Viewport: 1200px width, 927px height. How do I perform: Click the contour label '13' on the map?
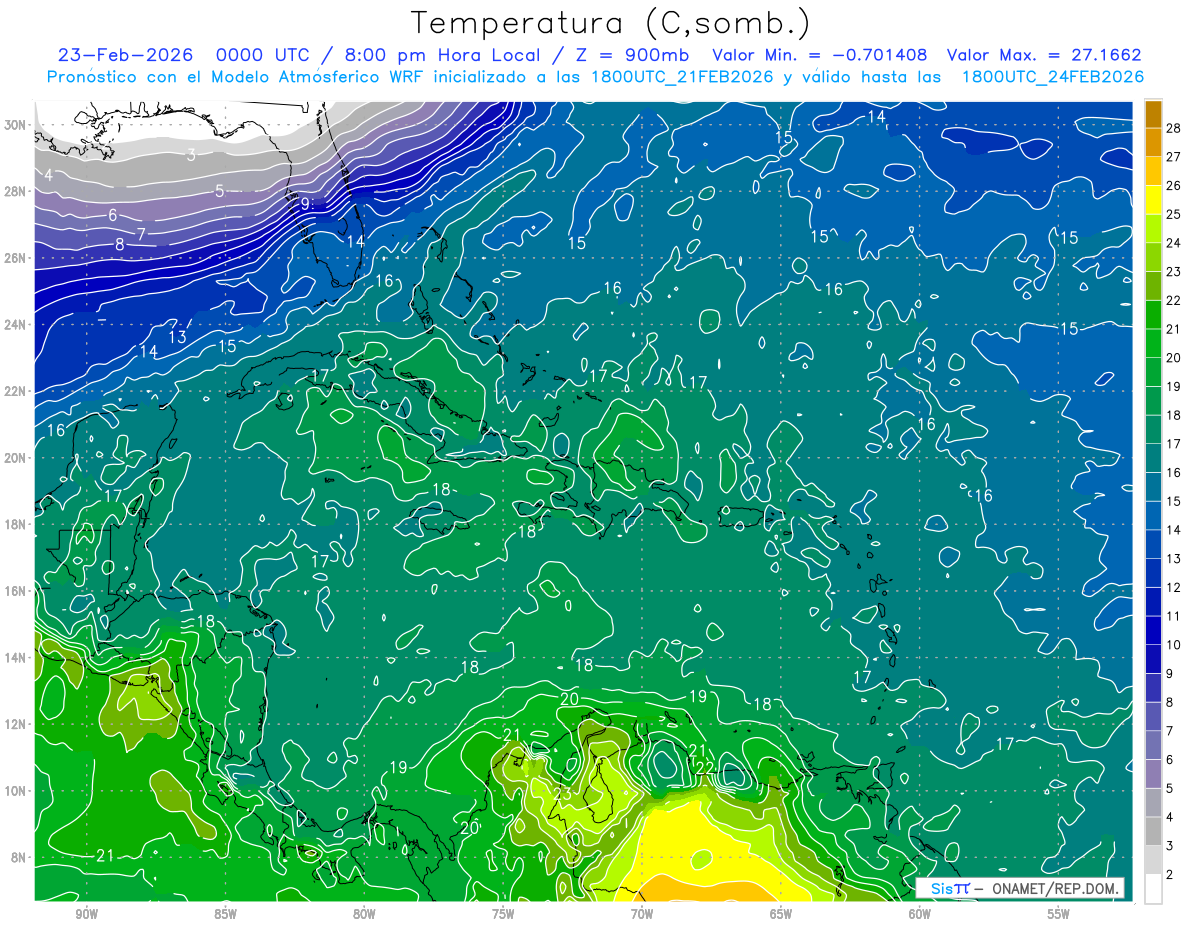[x=177, y=337]
